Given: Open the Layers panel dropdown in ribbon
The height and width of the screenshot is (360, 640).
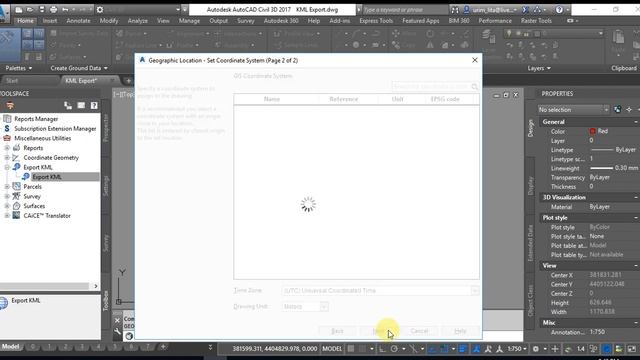Looking at the screenshot, I should coord(539,68).
